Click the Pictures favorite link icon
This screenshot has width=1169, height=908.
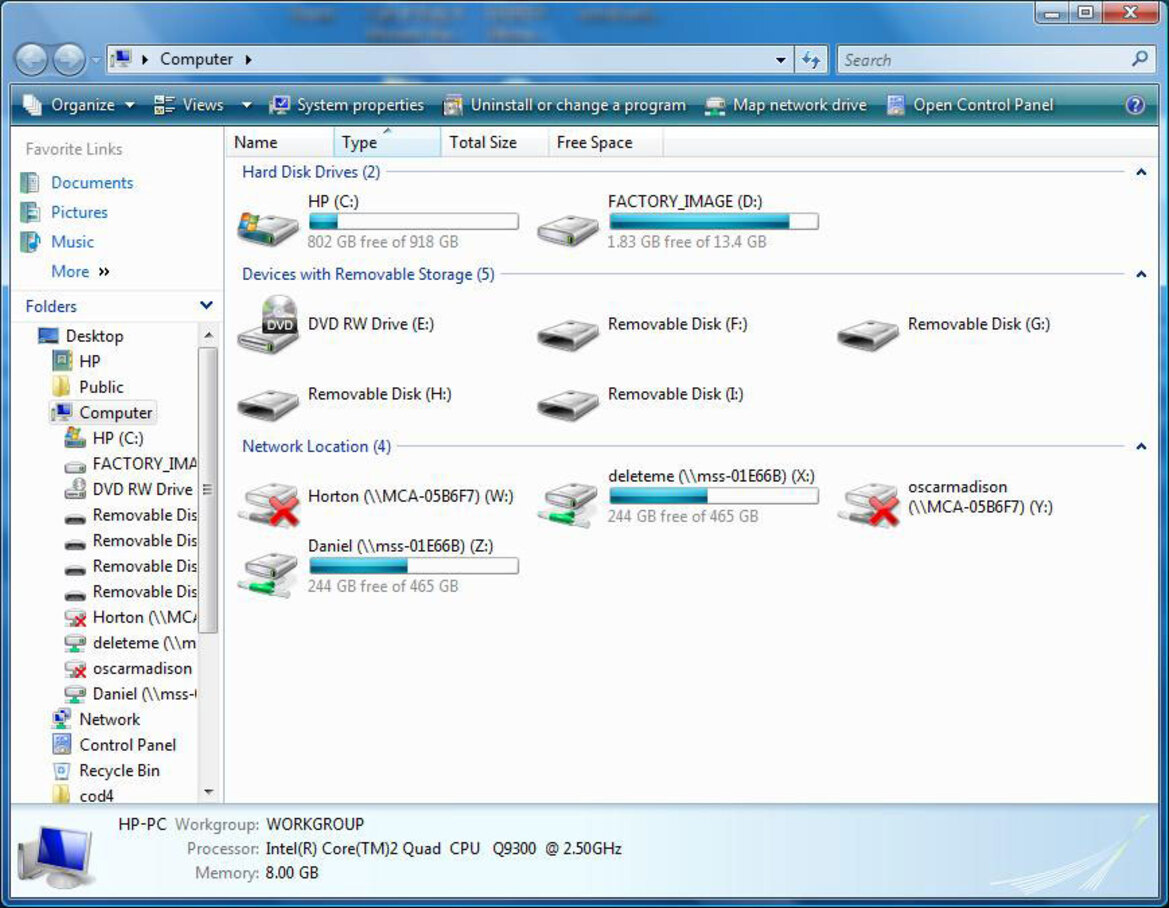click(x=30, y=212)
